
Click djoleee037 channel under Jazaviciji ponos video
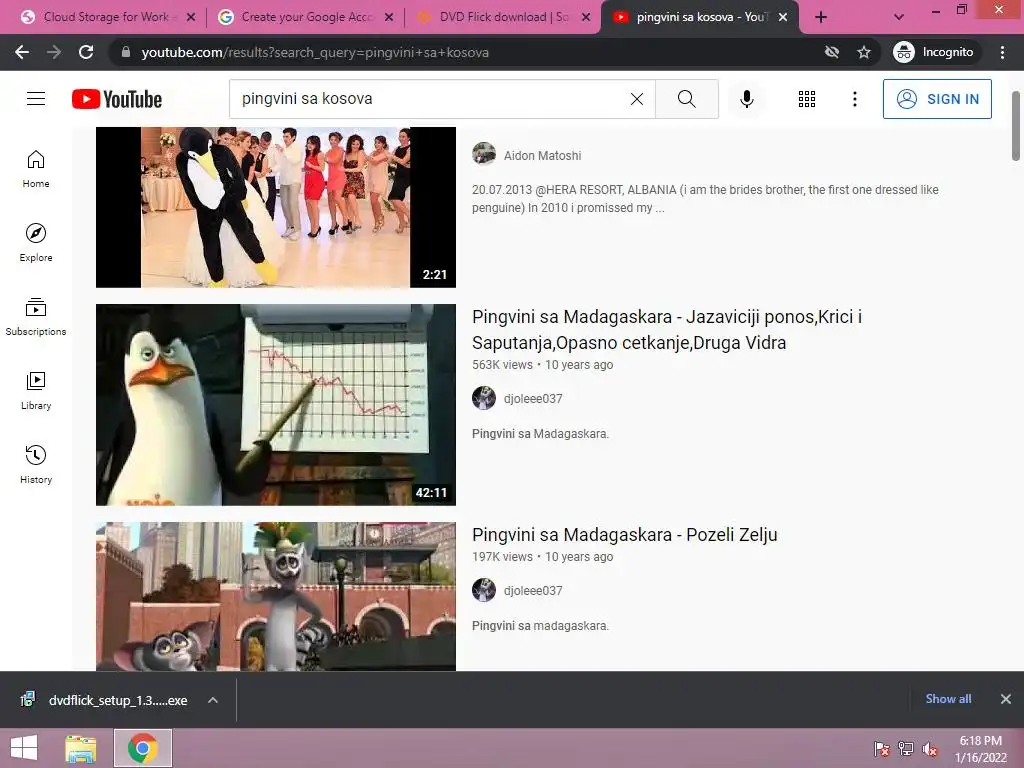tap(533, 398)
